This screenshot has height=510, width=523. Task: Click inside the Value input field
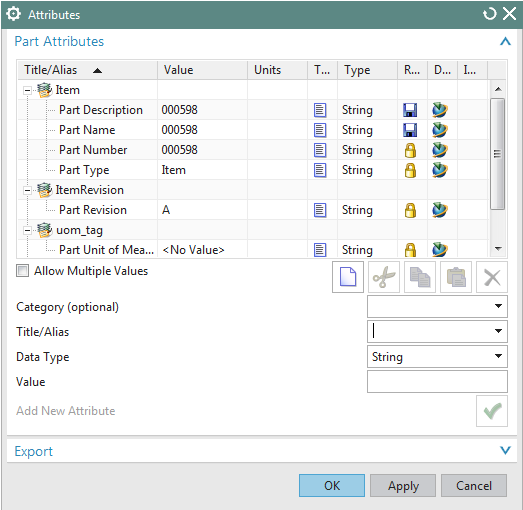437,382
